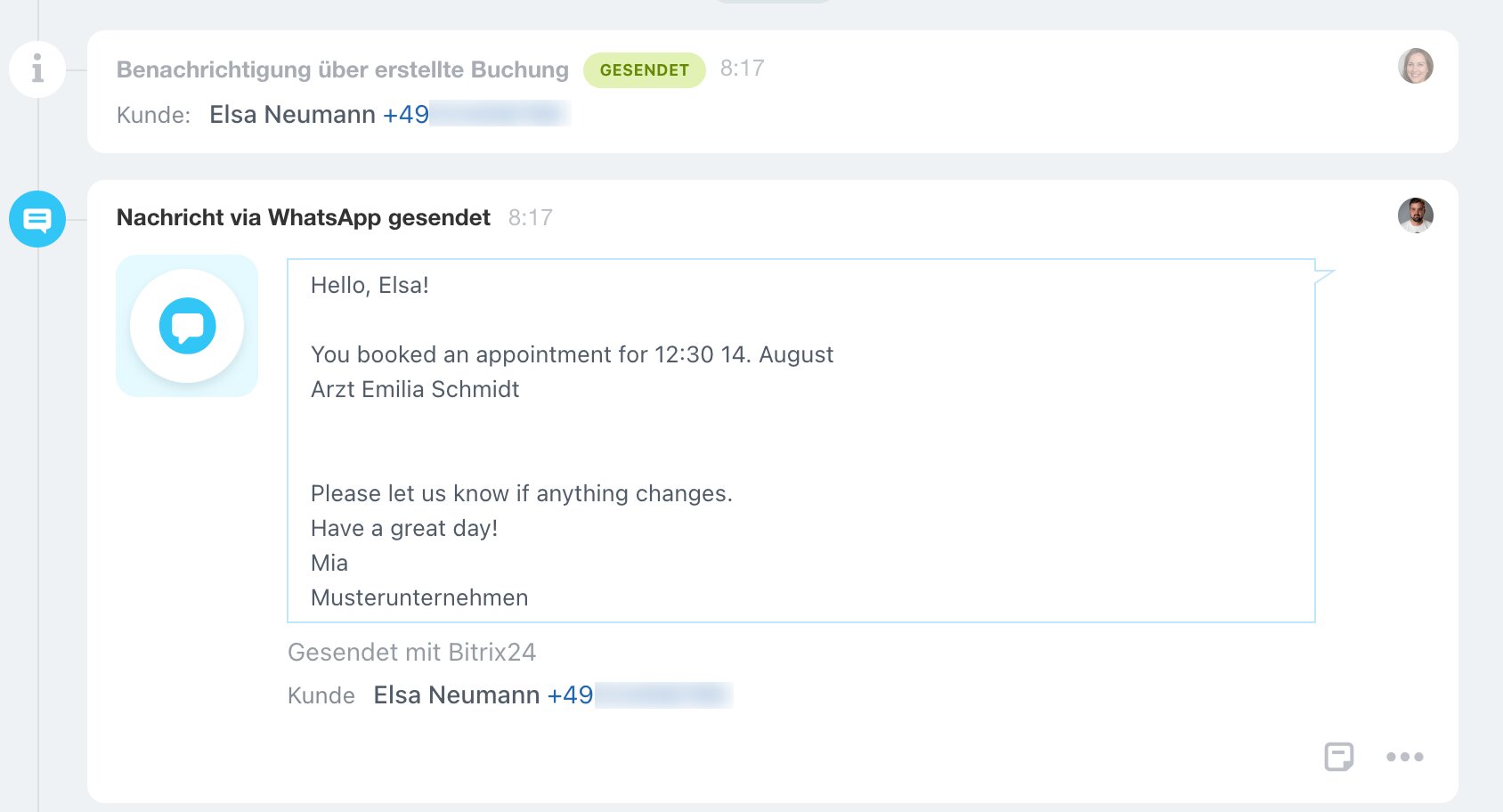Click the 8:17 timestamp beside GESENDET
Screen dimensions: 1503x812
tap(742, 69)
